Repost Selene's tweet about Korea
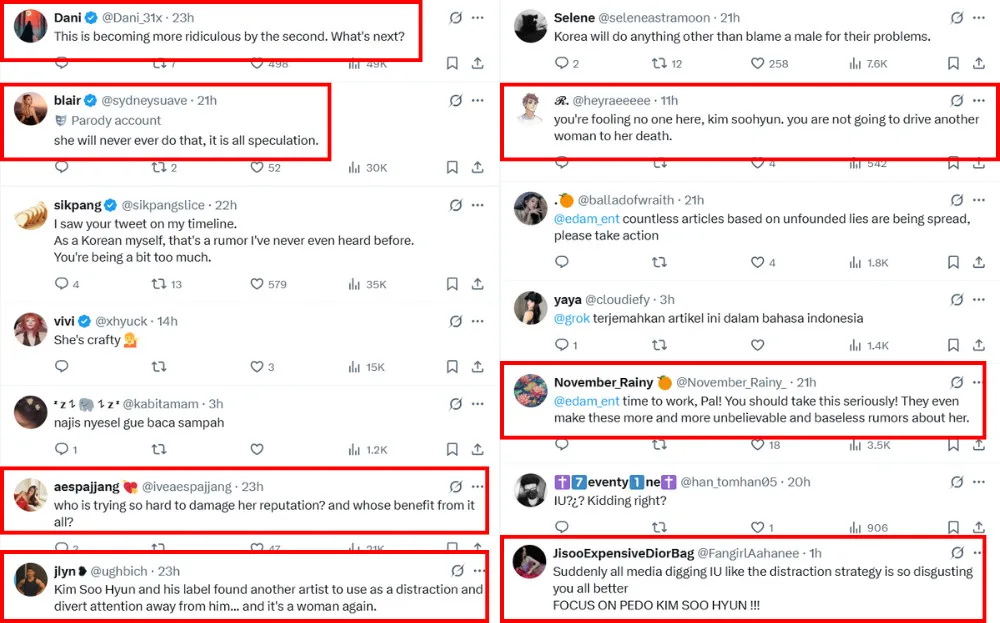 point(659,64)
